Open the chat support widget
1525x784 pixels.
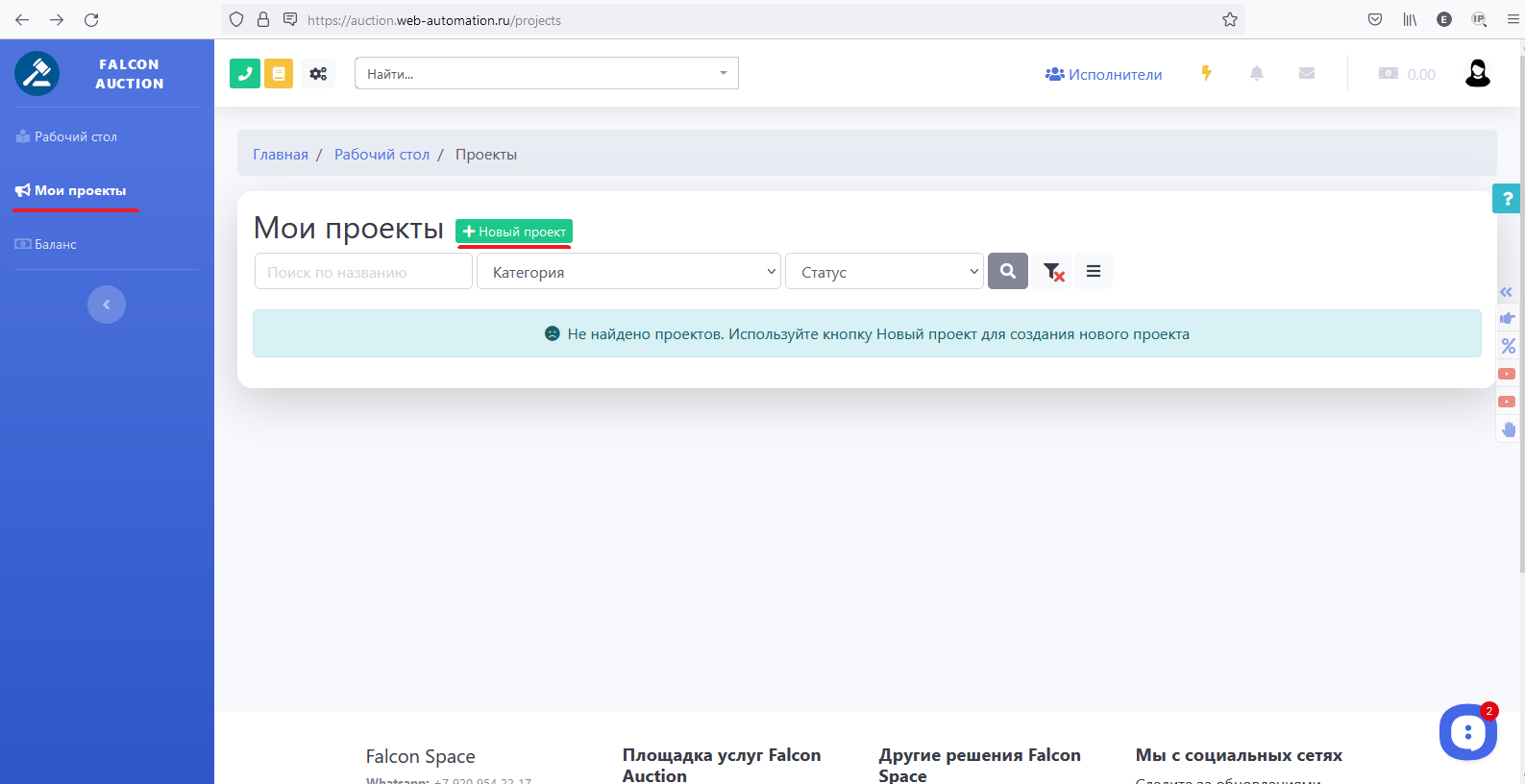coord(1467,732)
